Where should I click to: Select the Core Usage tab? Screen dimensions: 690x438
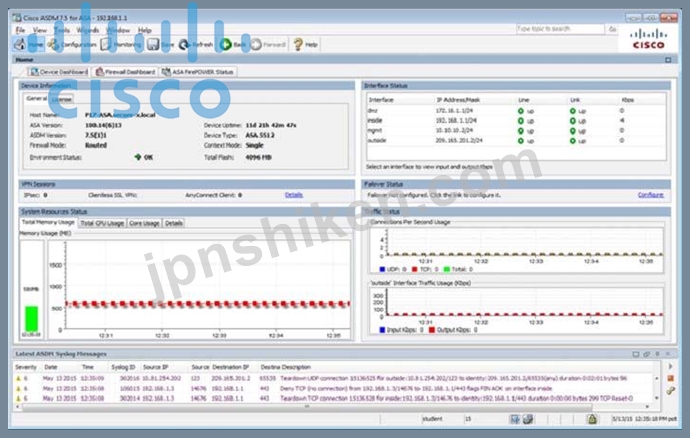(x=144, y=223)
